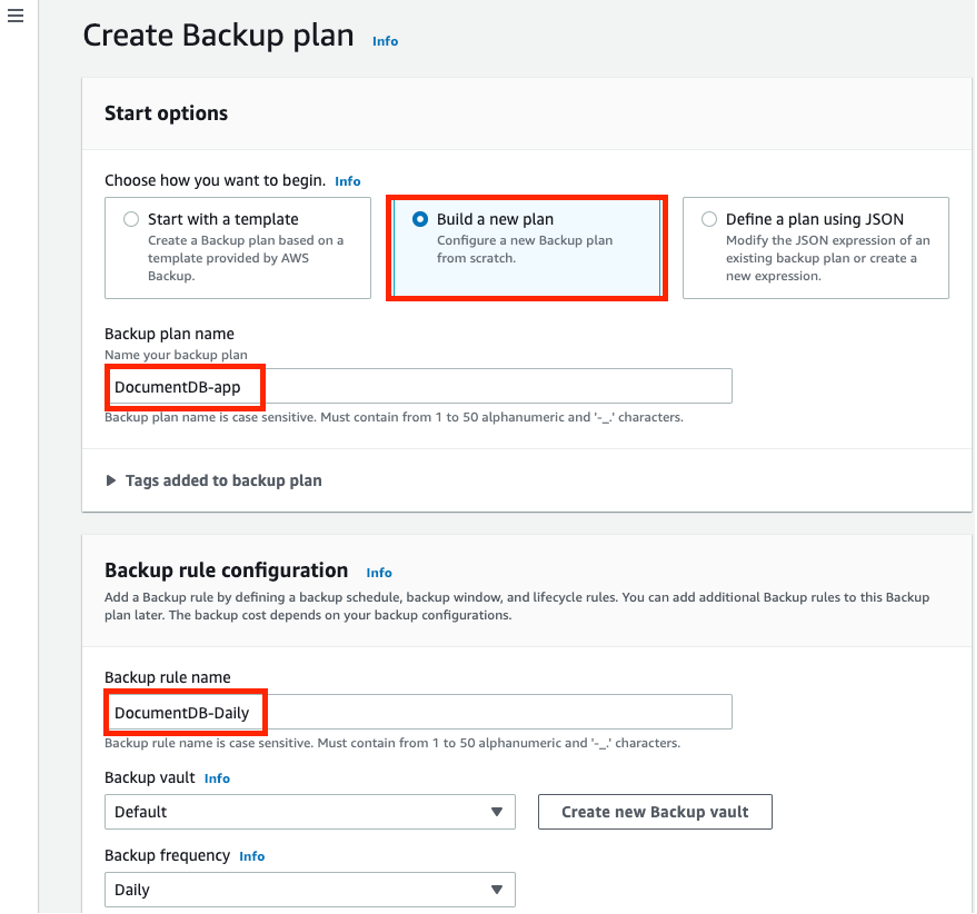Open Info help for Backup vault

tap(217, 778)
